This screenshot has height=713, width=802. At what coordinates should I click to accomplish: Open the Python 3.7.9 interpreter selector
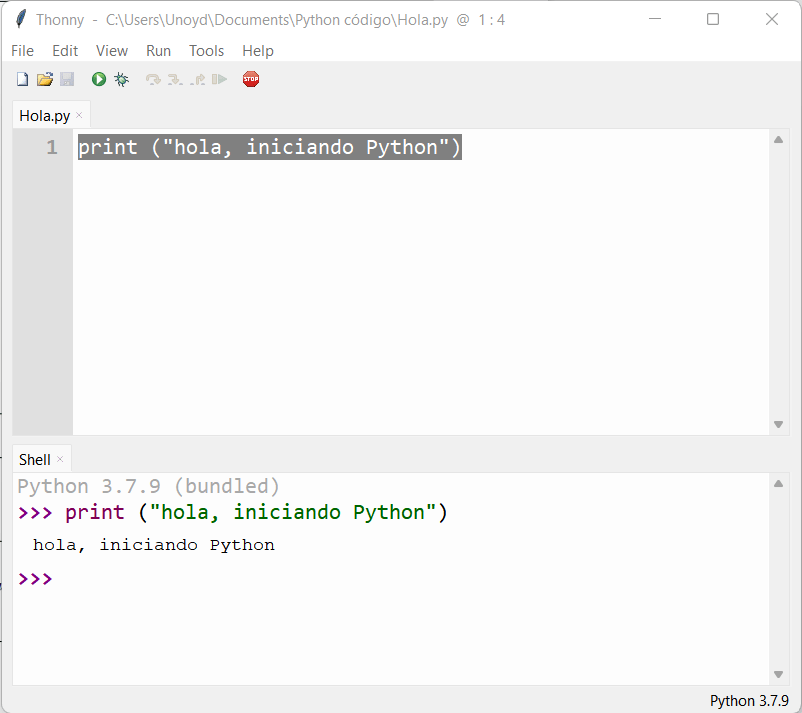pos(749,701)
